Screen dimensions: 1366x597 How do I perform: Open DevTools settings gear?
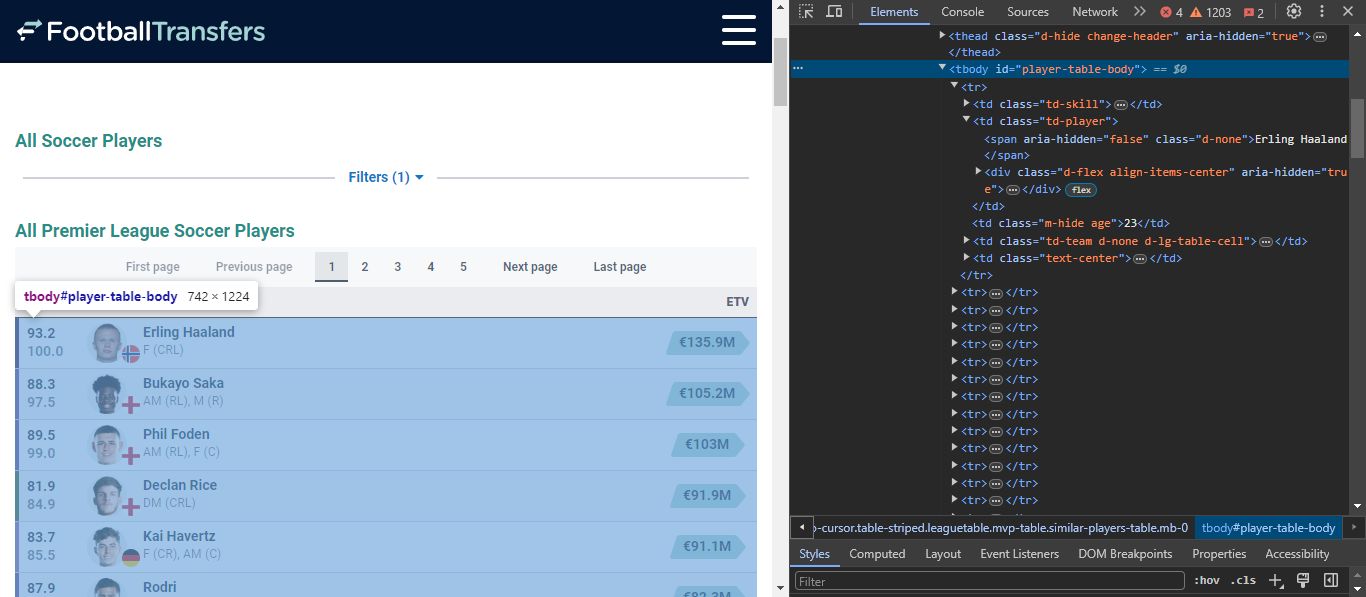tap(1294, 12)
